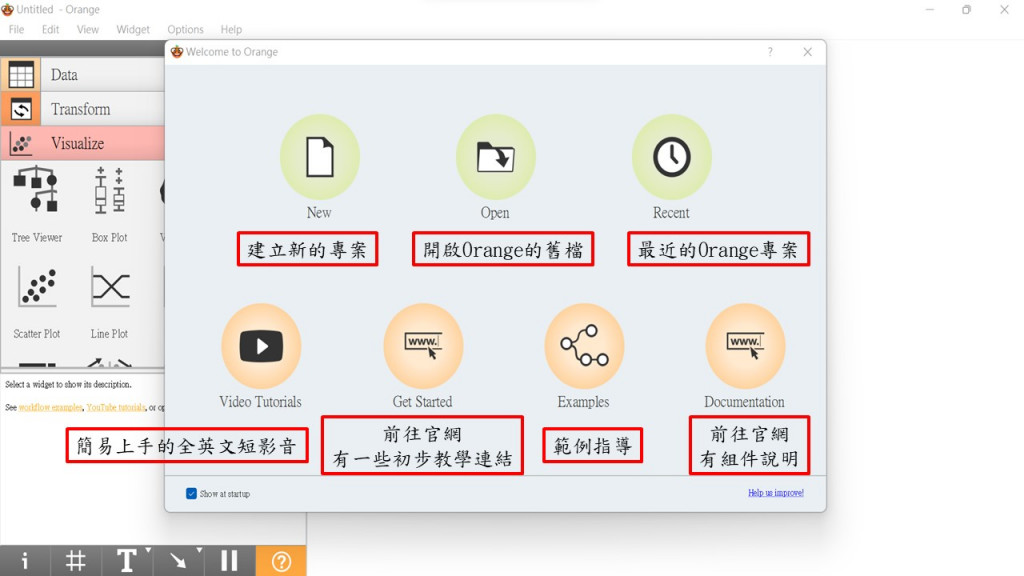
Task: Open the File menu
Action: click(16, 29)
